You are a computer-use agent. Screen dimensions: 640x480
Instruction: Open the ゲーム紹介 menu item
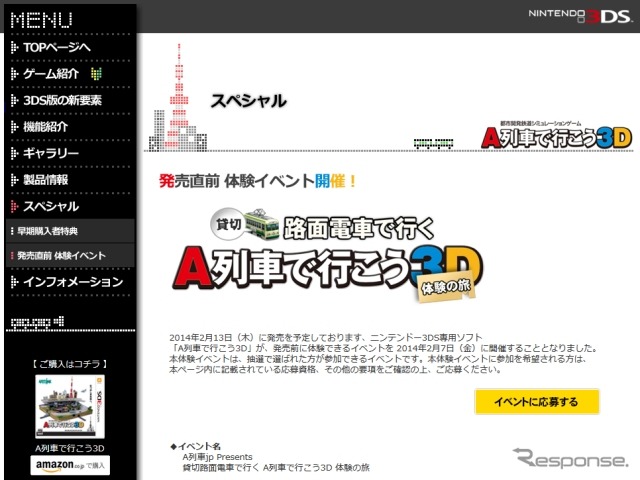click(x=56, y=74)
